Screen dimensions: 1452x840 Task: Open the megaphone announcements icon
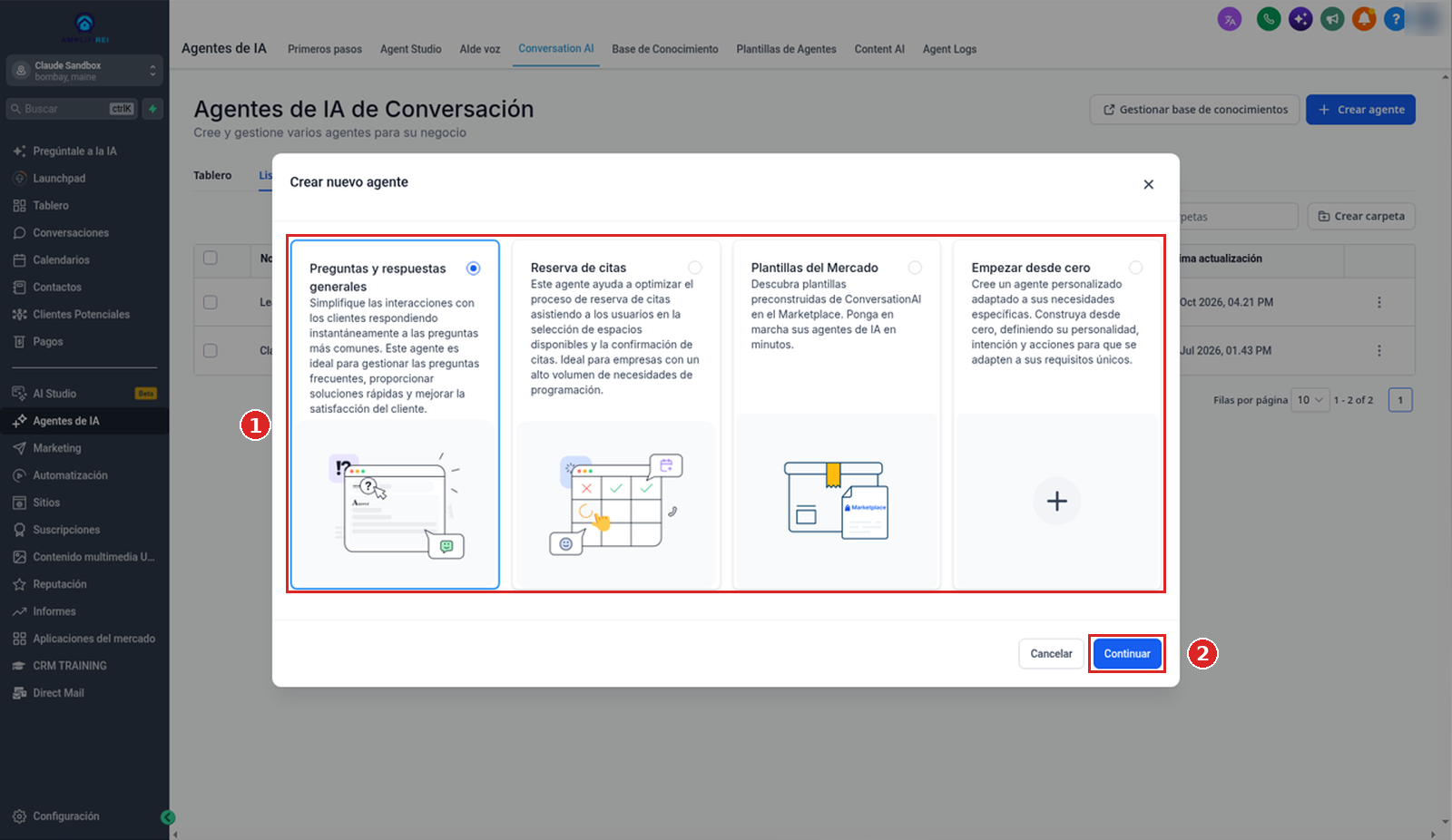point(1332,19)
